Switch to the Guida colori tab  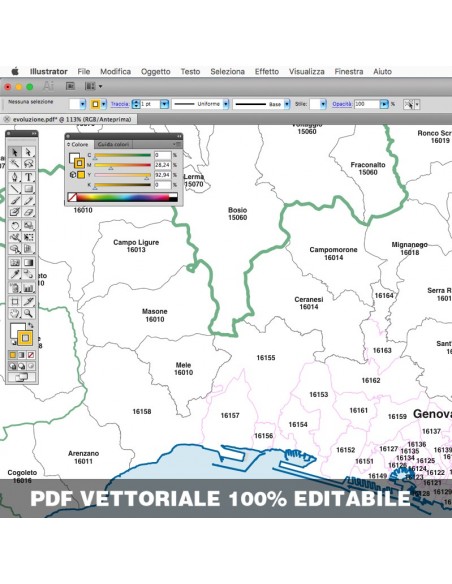pyautogui.click(x=113, y=145)
